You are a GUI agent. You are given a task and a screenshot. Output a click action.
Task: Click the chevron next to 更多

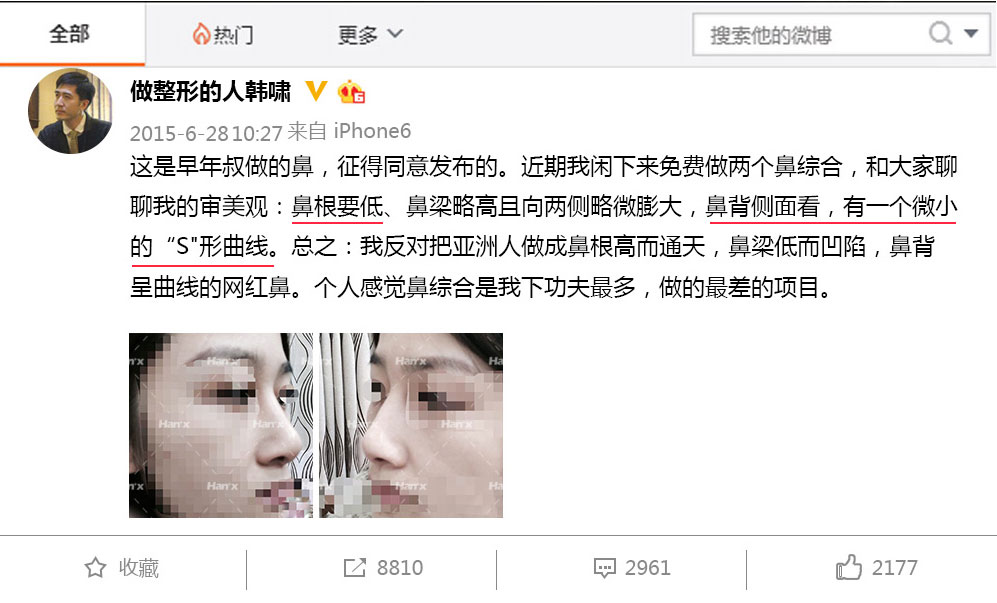pos(395,33)
